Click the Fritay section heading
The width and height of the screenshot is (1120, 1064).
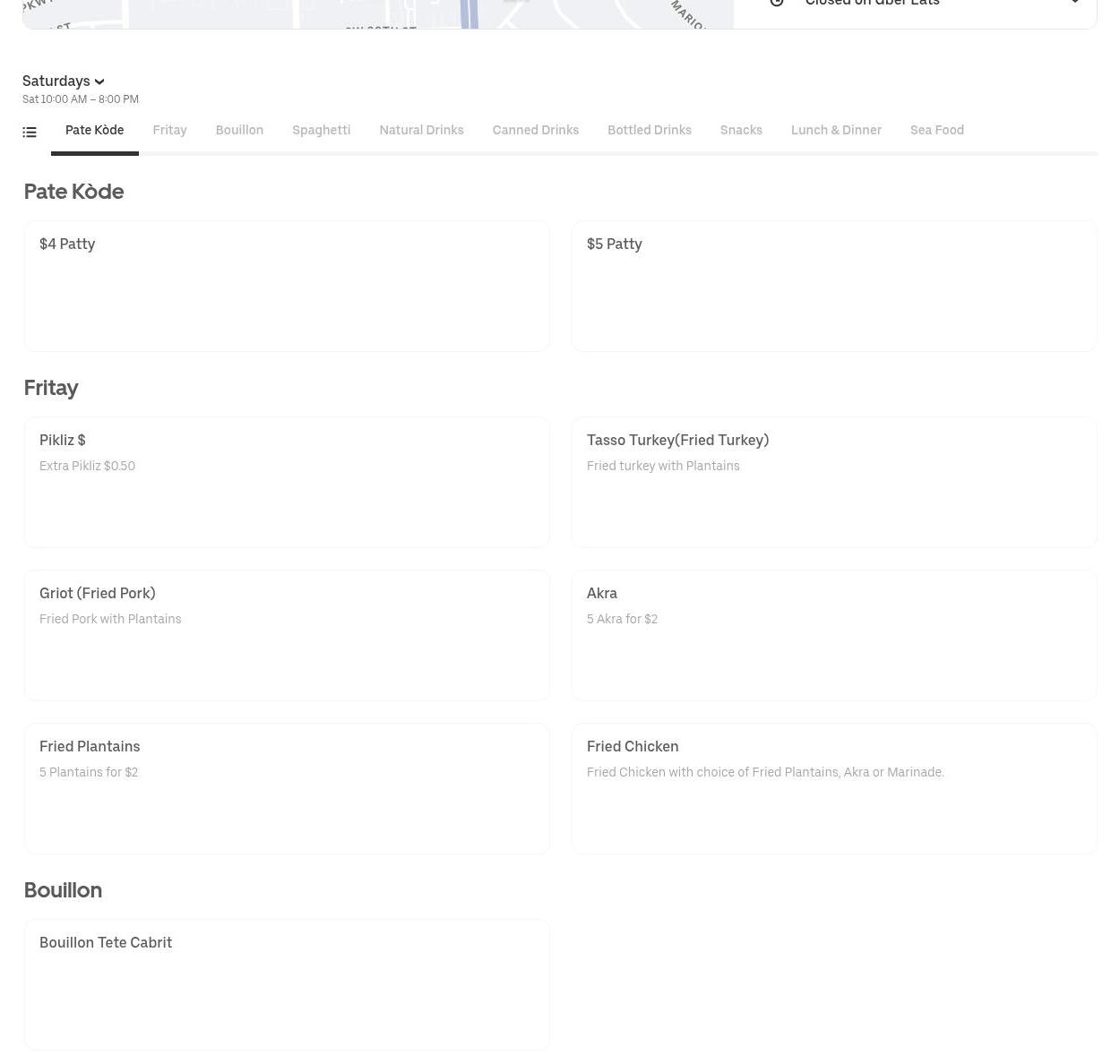(x=51, y=388)
